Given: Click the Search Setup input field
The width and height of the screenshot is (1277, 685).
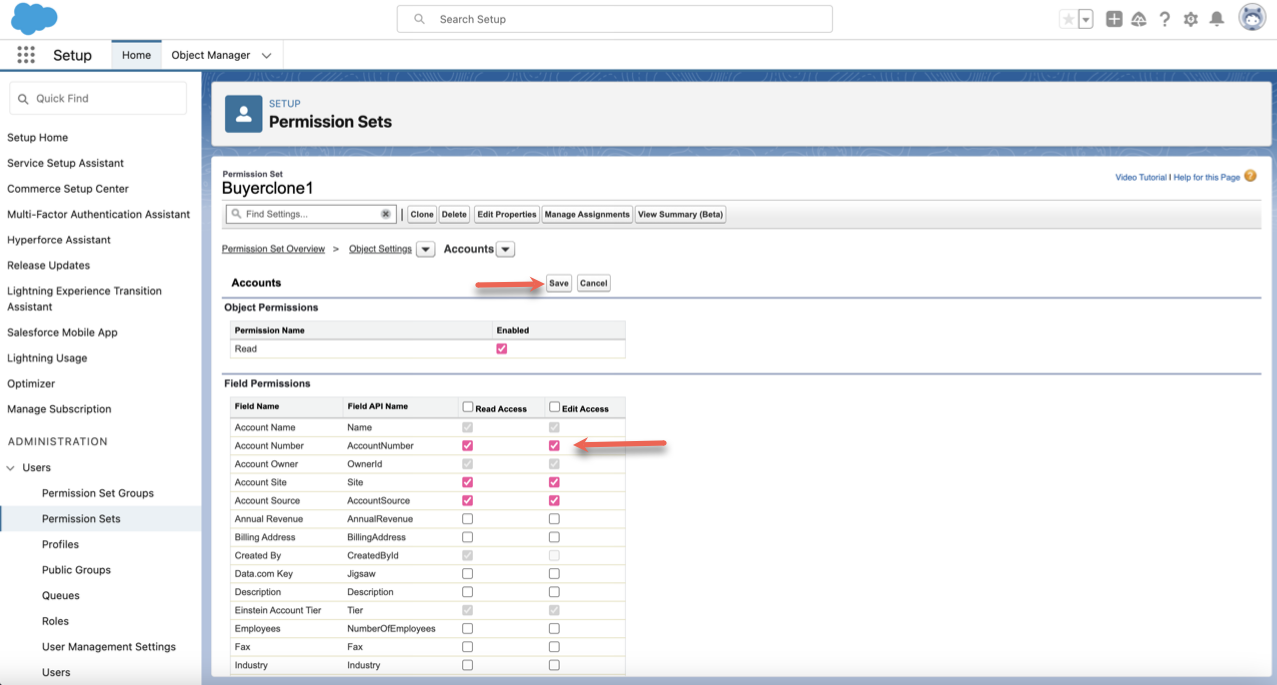Looking at the screenshot, I should pyautogui.click(x=614, y=19).
